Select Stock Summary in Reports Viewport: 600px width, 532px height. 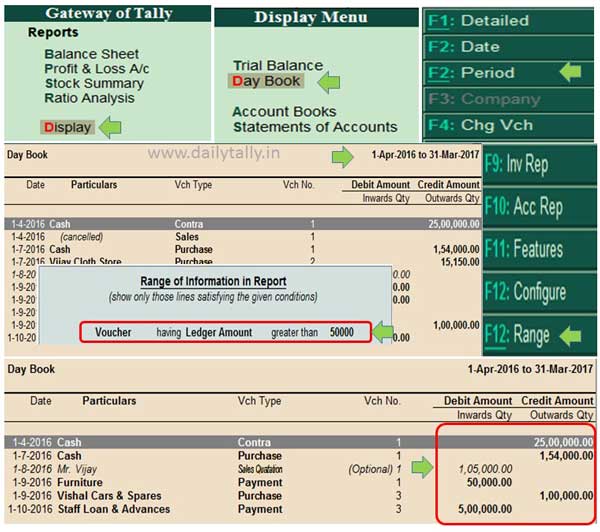[x=94, y=83]
